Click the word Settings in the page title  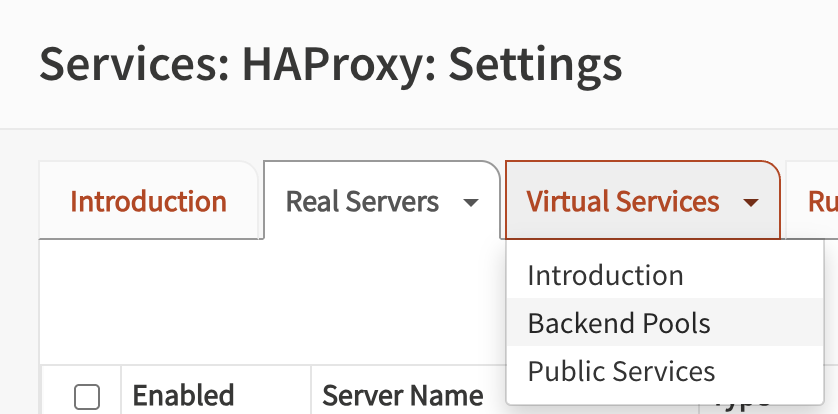[534, 64]
